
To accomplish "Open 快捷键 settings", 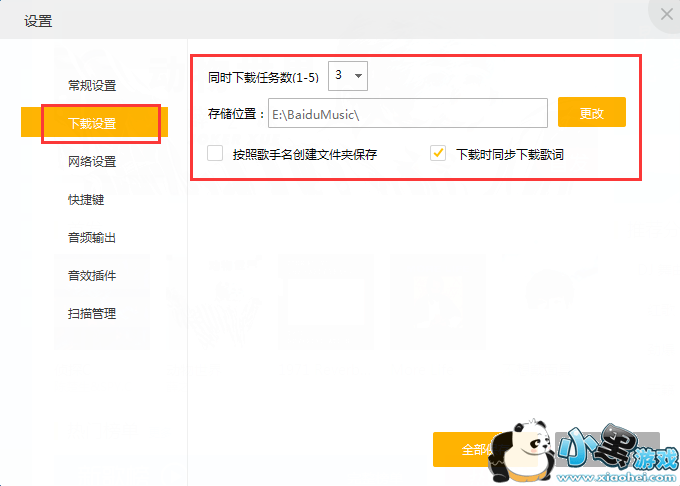I will [86, 199].
